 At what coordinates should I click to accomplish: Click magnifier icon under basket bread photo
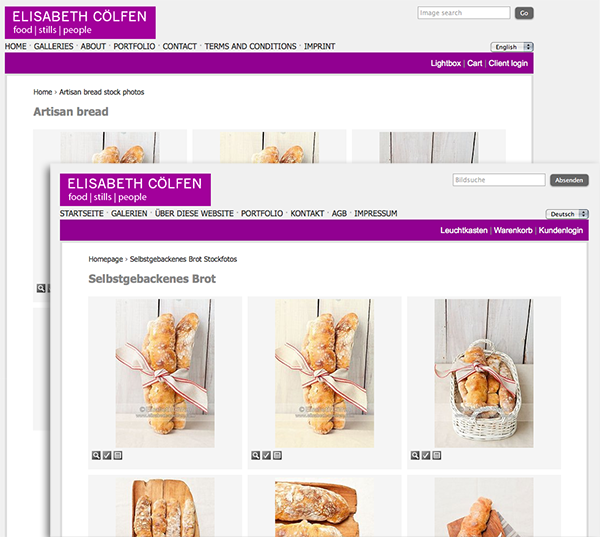tap(415, 455)
